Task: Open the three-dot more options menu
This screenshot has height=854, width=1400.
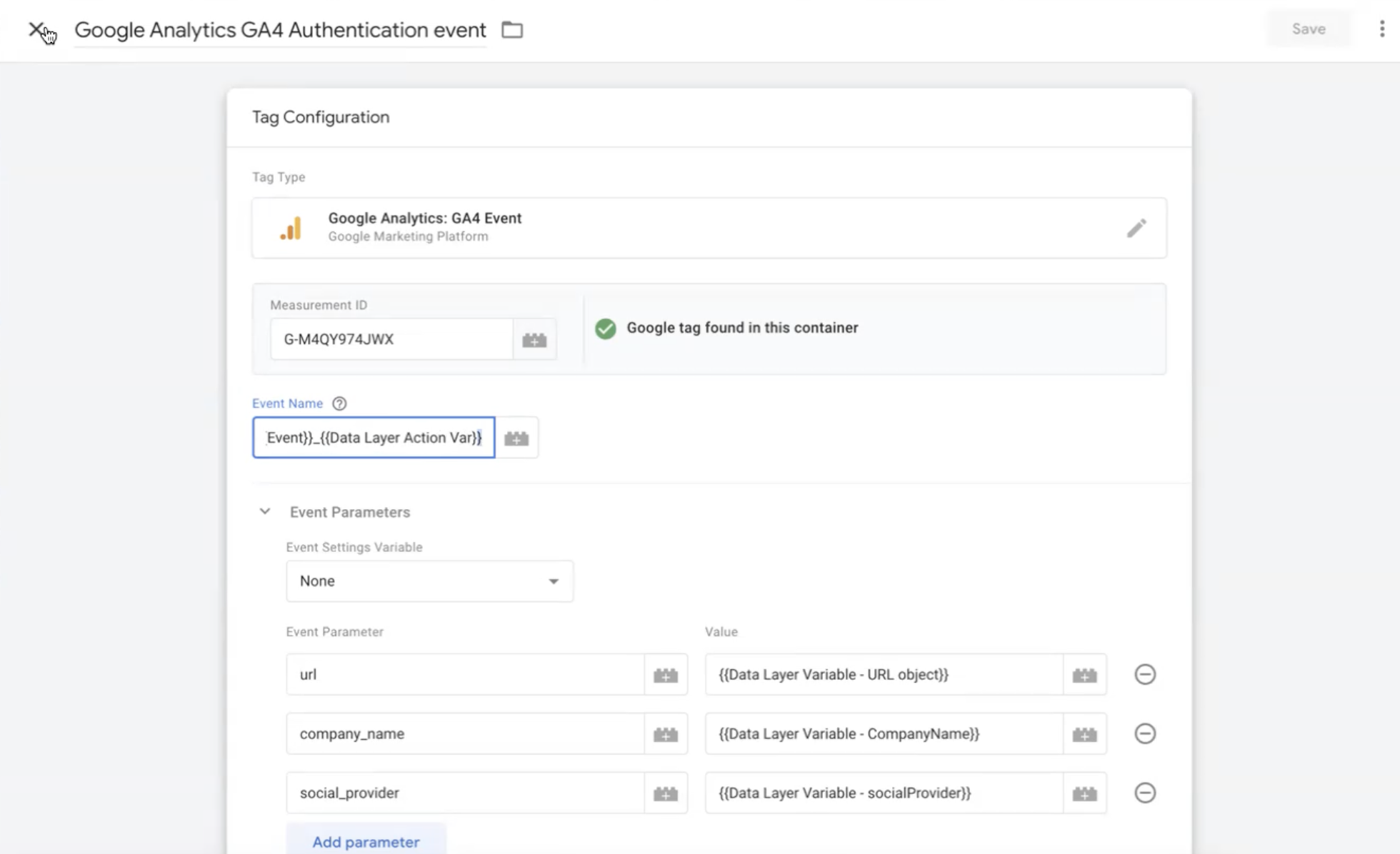Action: coord(1381,29)
